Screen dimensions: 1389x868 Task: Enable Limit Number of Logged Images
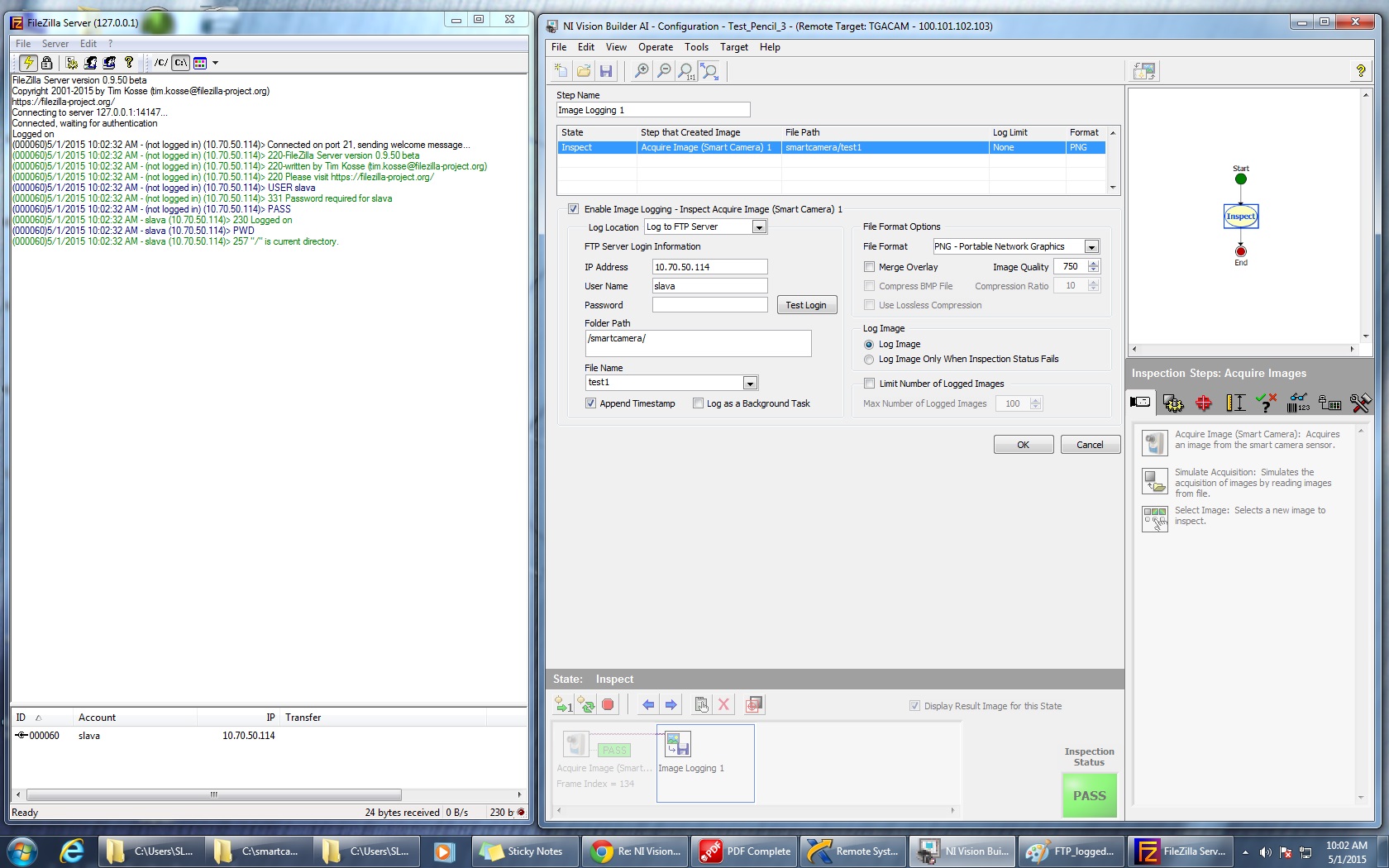click(x=869, y=384)
